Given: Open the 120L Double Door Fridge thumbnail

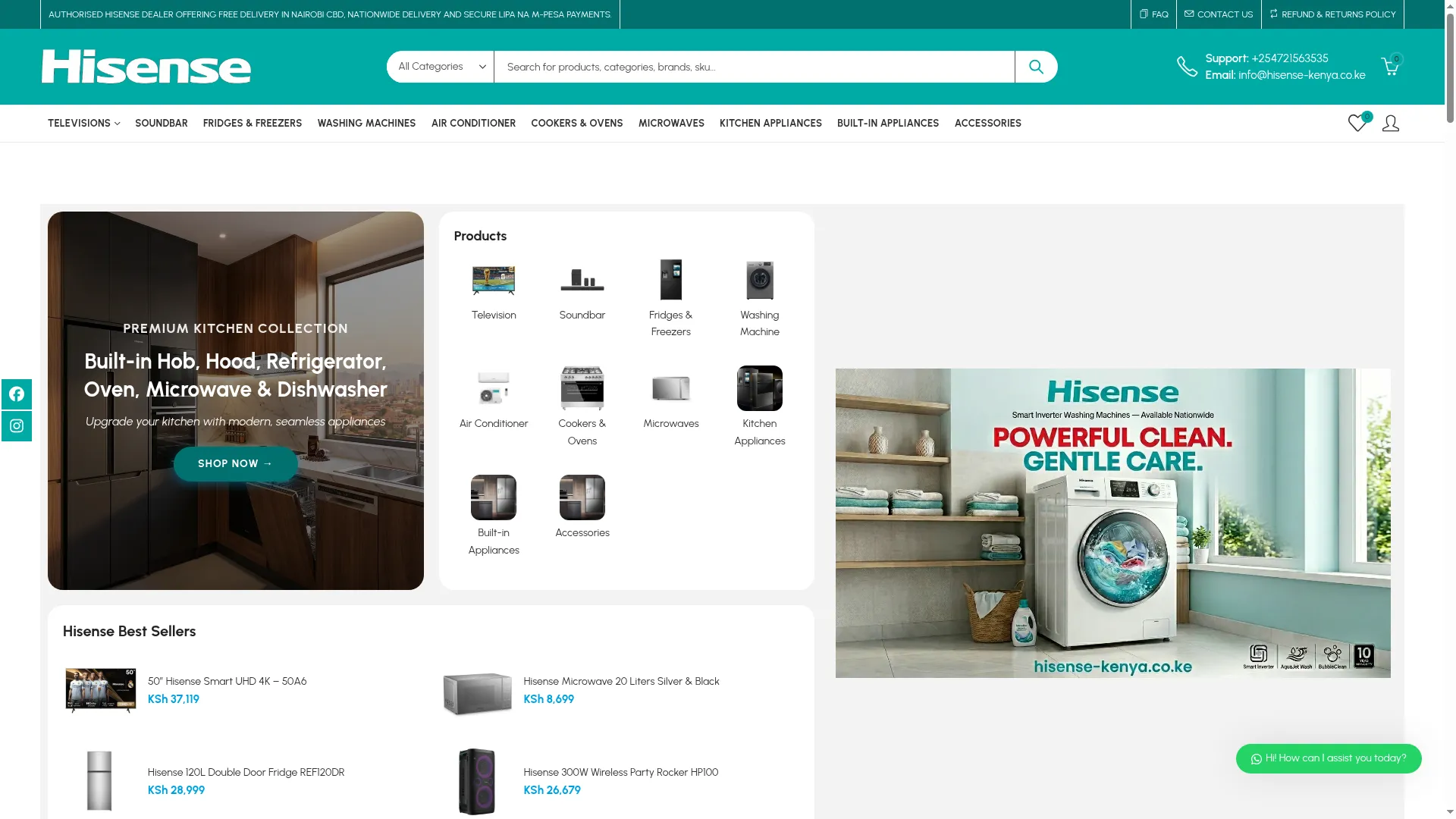Looking at the screenshot, I should point(99,781).
